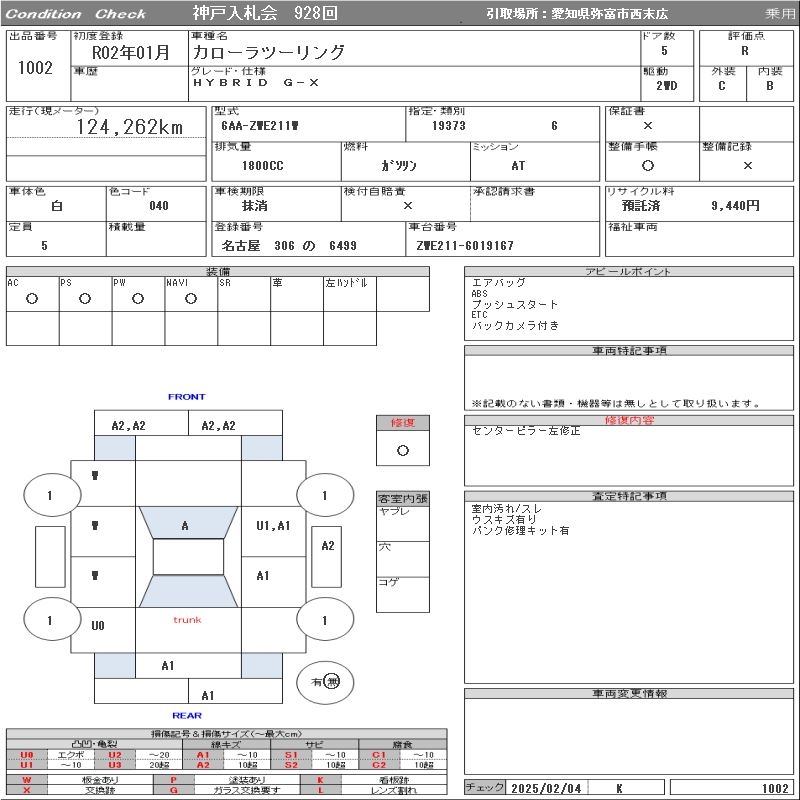Screen dimensions: 800x800
Task: Click the circle mark under 修復 header
Action: pos(403,450)
